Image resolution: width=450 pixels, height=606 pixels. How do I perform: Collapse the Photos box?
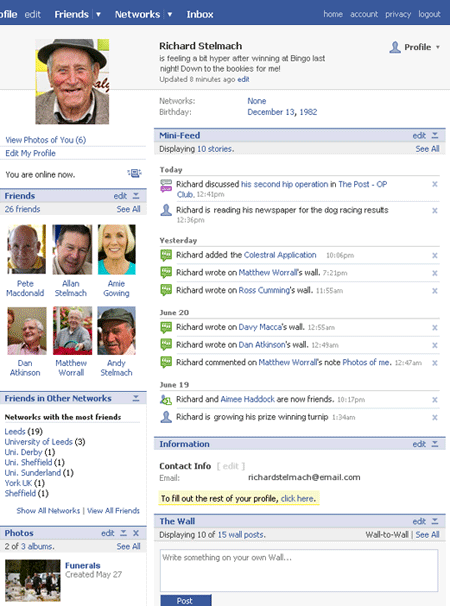(x=123, y=533)
